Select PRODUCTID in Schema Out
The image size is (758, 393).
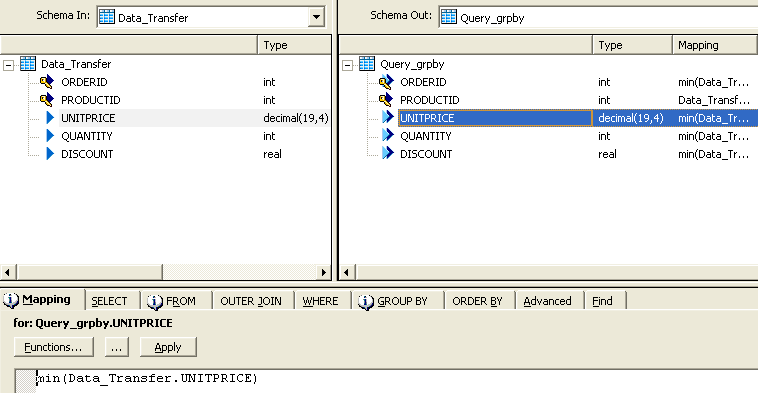point(429,100)
